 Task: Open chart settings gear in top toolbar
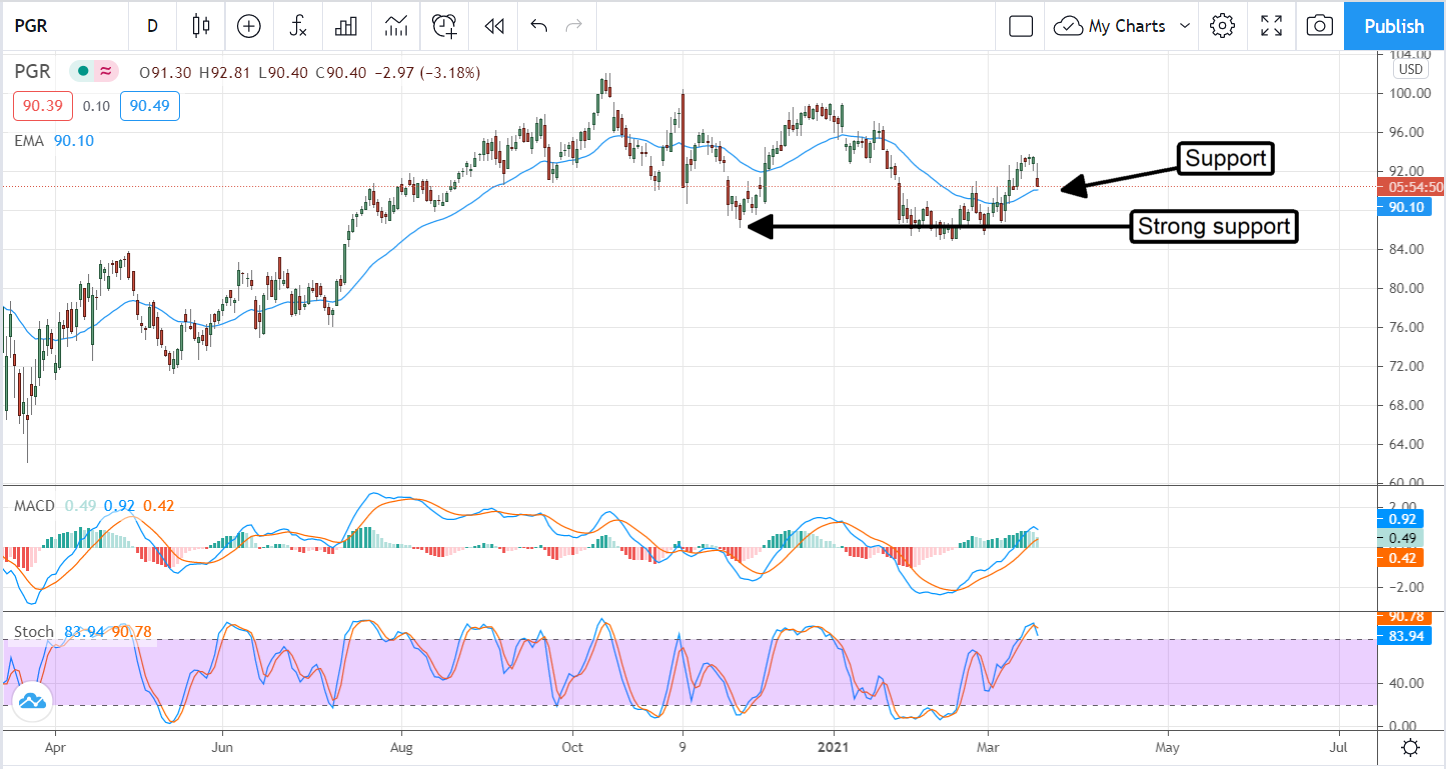(x=1222, y=26)
